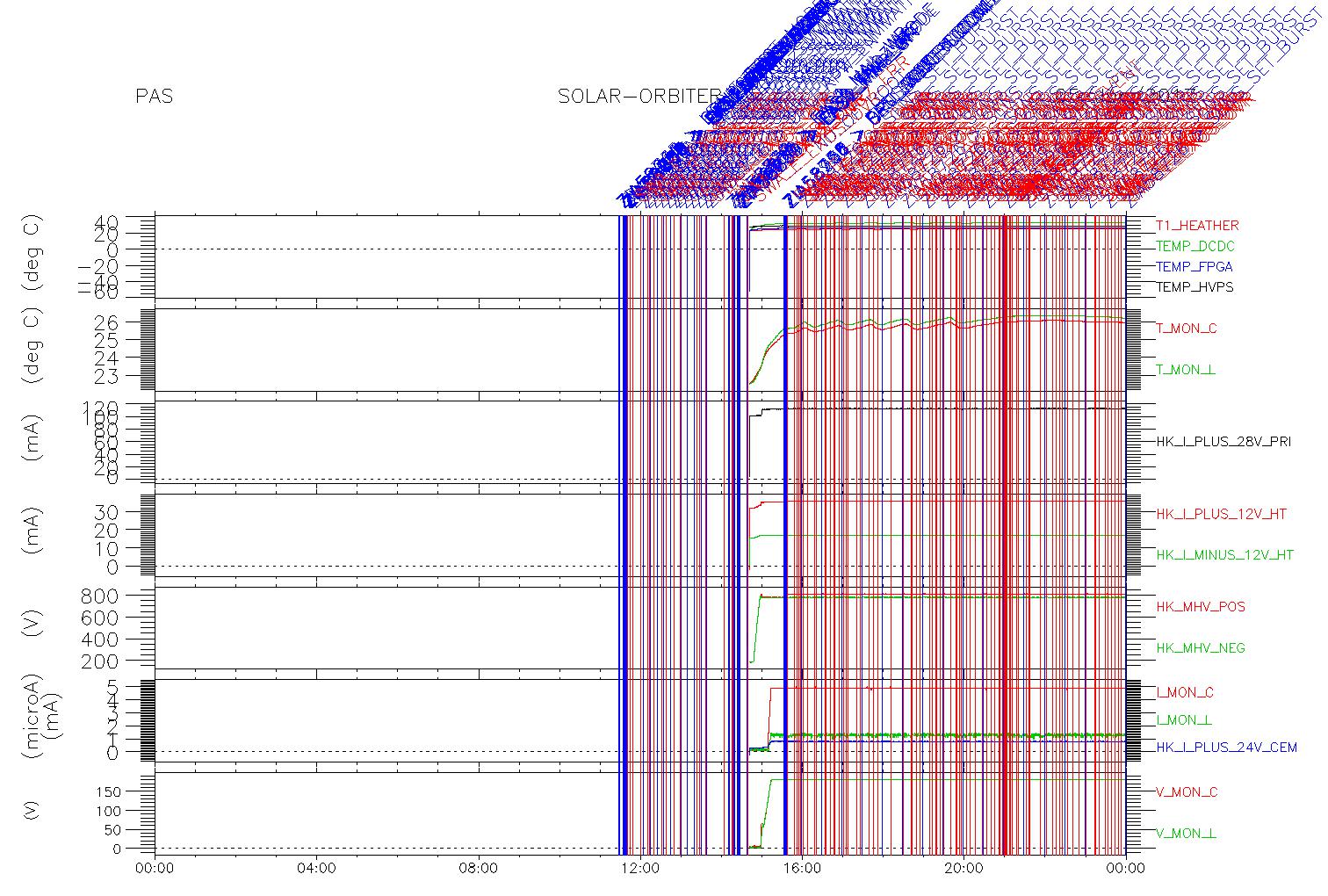The height and width of the screenshot is (896, 1328).
Task: Click the 12:00 time axis label
Action: coord(640,869)
